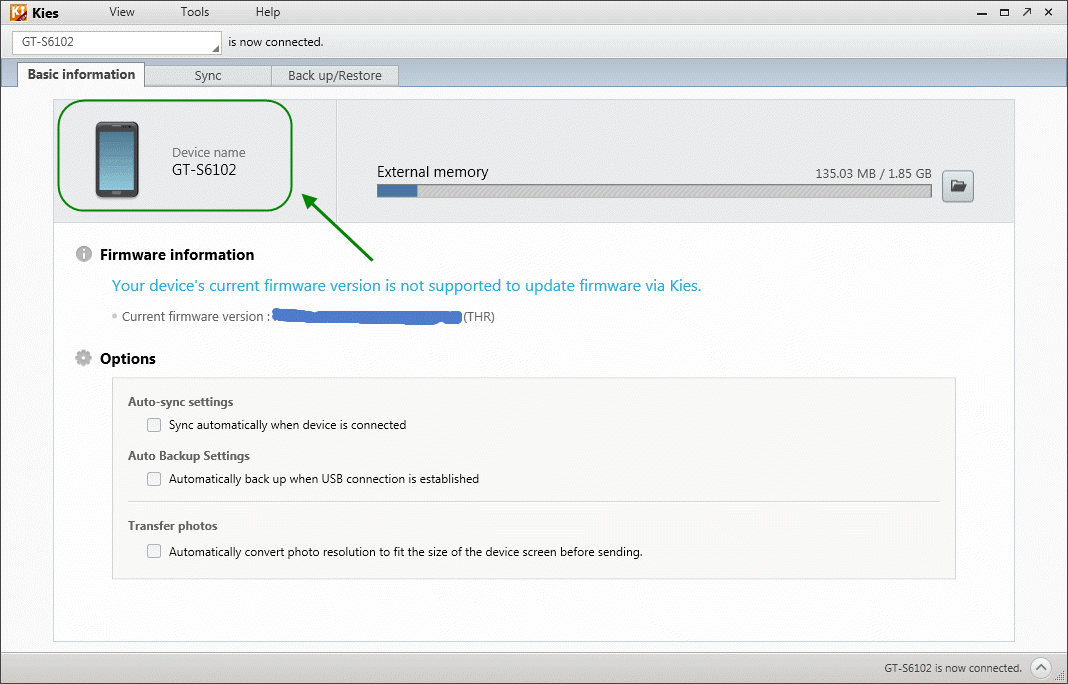Click the 135.03 MB / 1.85 GB value
Screen dimensions: 1068x684
(x=873, y=174)
